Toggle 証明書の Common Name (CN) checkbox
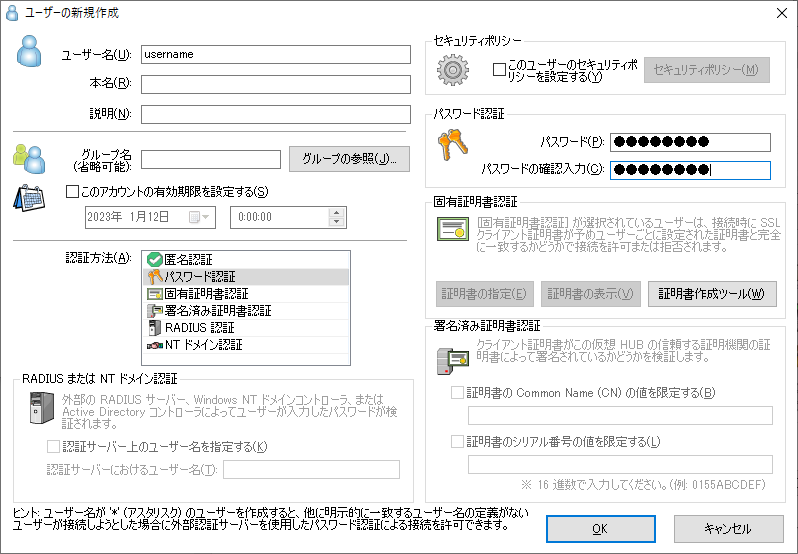798x554 pixels. coord(458,393)
